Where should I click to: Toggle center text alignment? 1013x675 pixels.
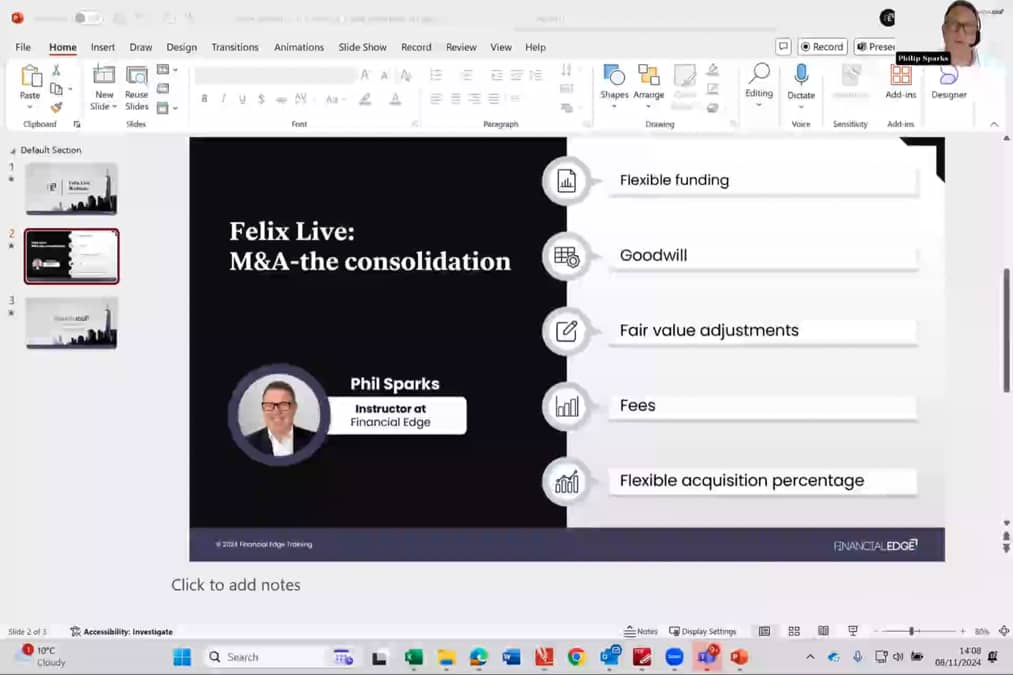coord(455,99)
